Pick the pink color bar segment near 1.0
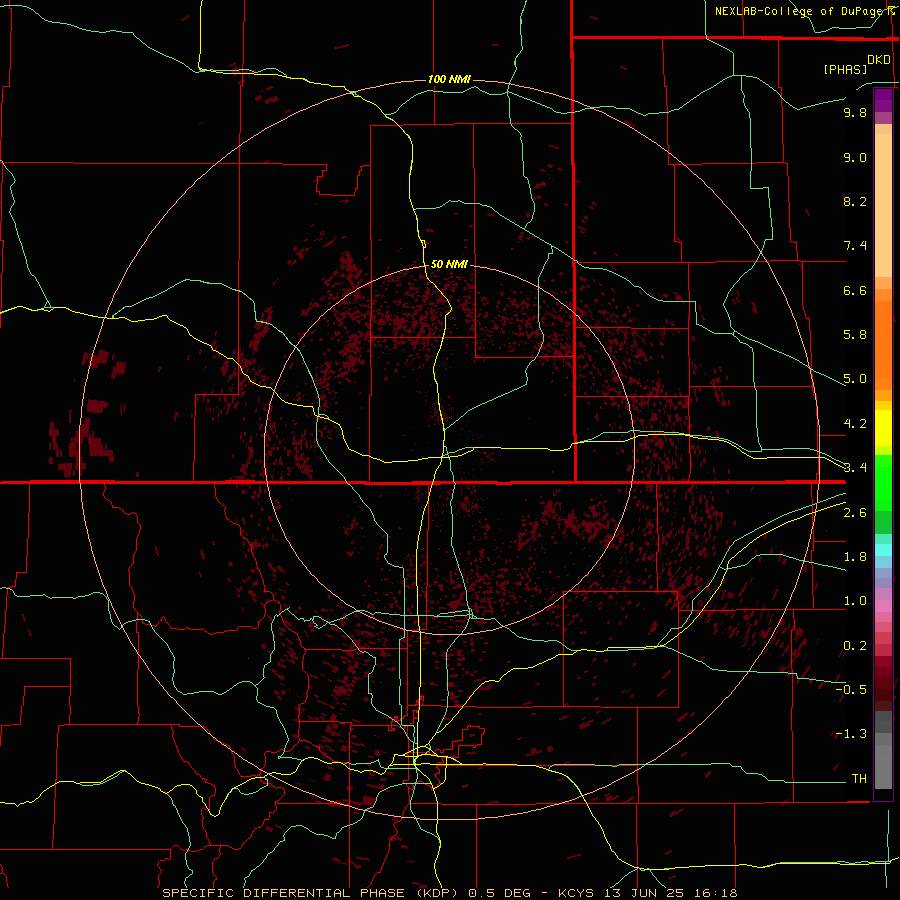 (x=883, y=606)
